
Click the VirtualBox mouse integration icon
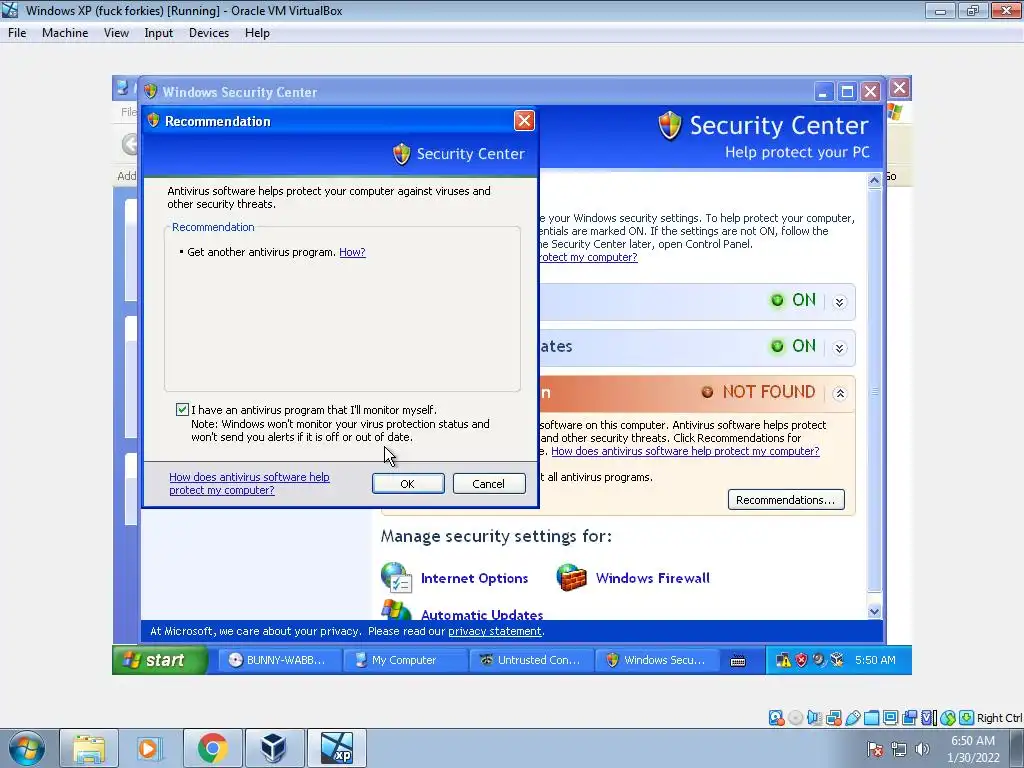point(948,718)
